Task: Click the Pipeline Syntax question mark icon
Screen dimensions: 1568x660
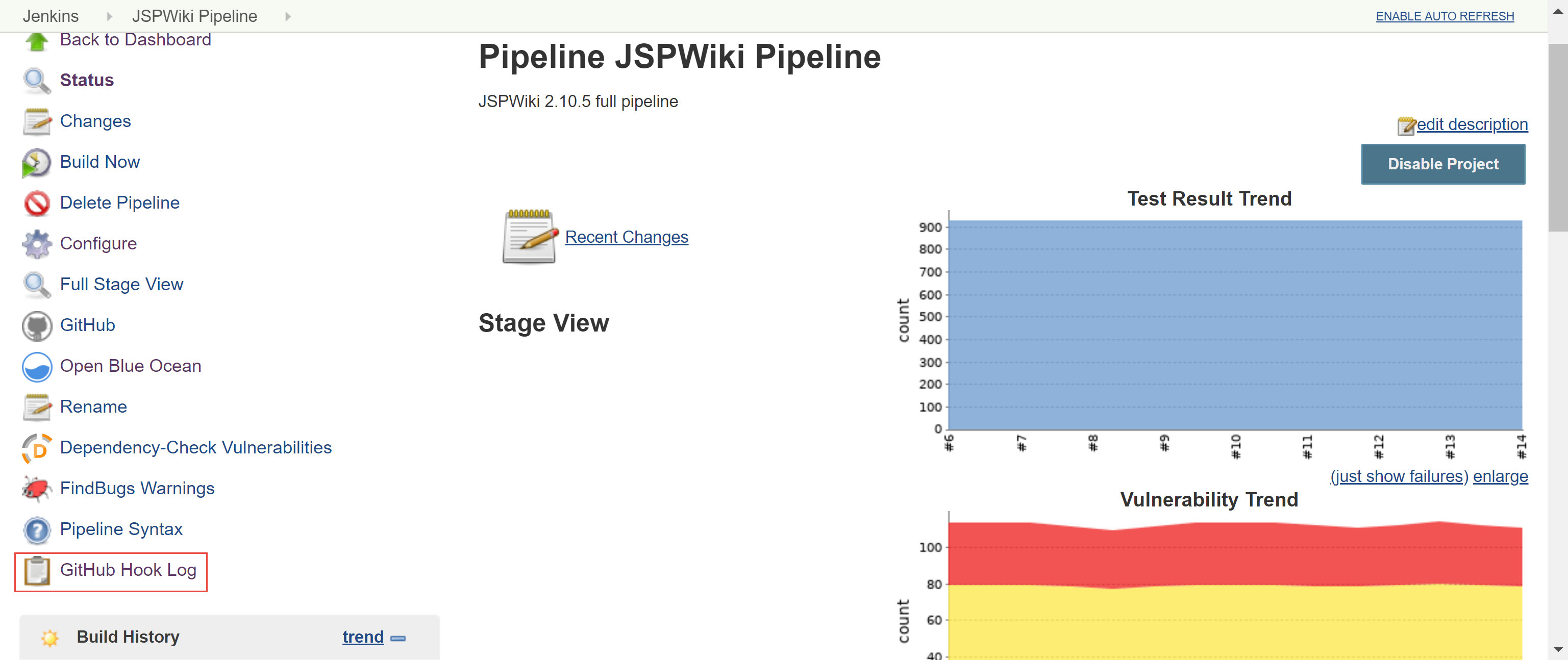Action: (x=37, y=530)
